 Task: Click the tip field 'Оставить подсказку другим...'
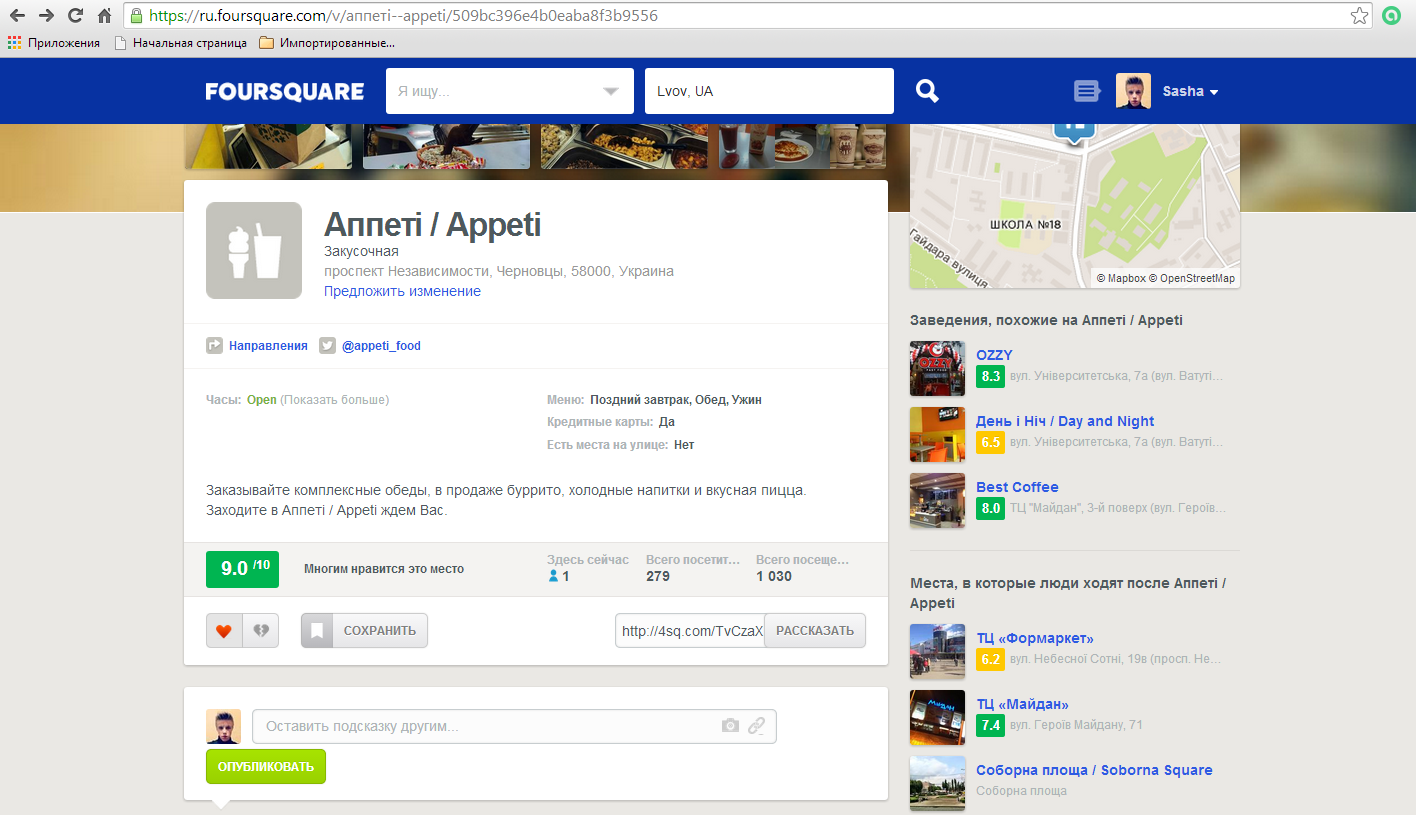[x=514, y=726]
